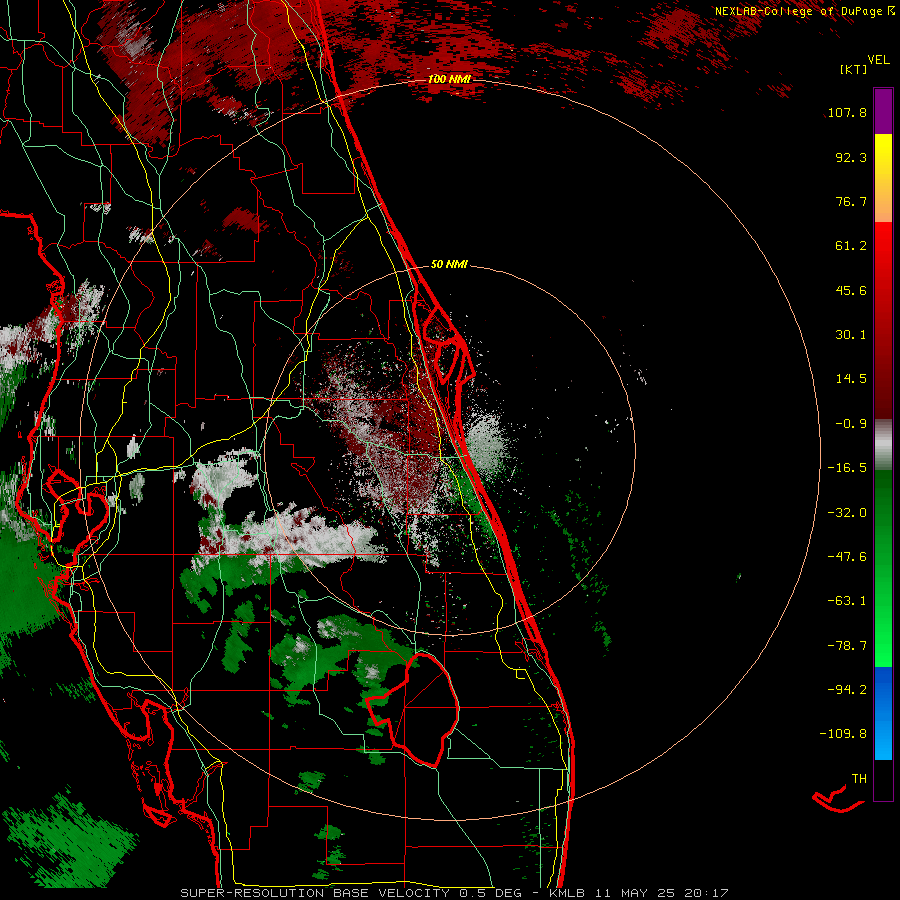900x900 pixels.
Task: Click the VEL legend title
Action: tap(878, 60)
